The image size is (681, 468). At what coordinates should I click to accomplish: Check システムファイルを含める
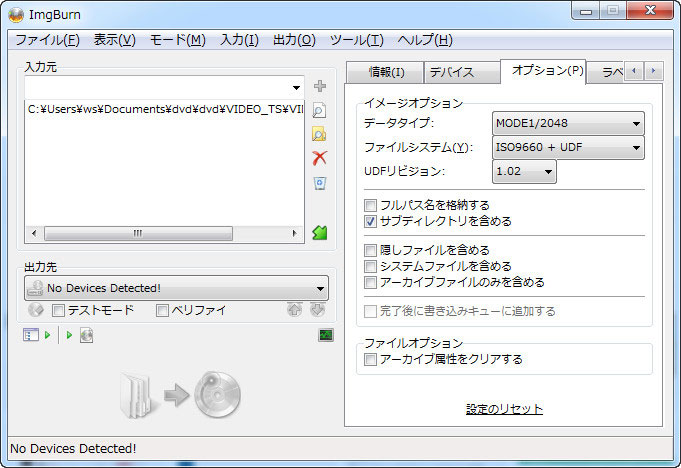[x=370, y=266]
